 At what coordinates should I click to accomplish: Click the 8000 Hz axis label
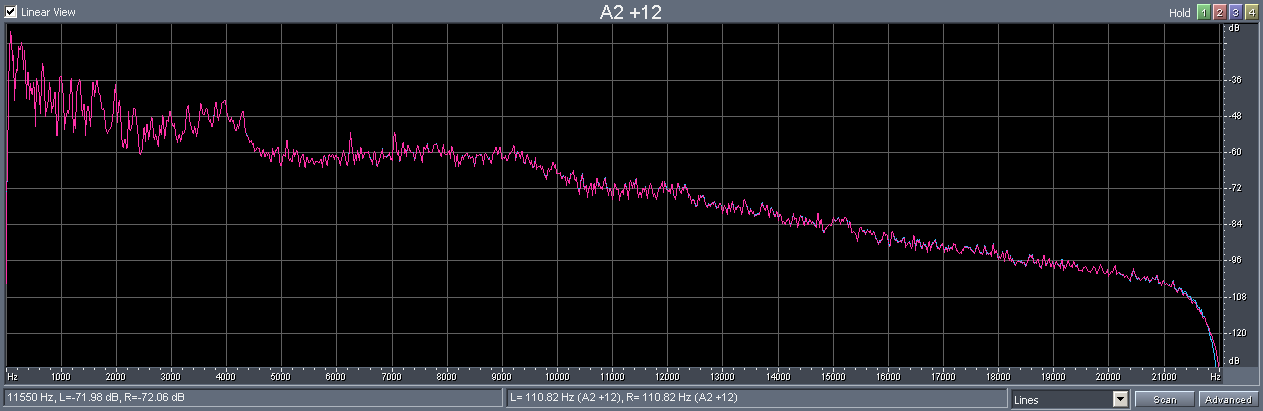pyautogui.click(x=447, y=377)
